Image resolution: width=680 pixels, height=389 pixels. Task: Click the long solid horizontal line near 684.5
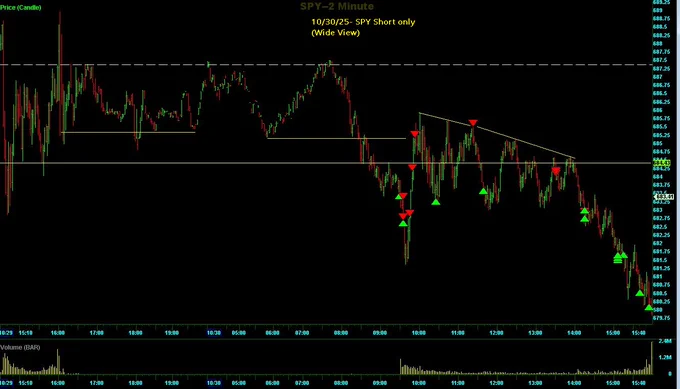(326, 163)
